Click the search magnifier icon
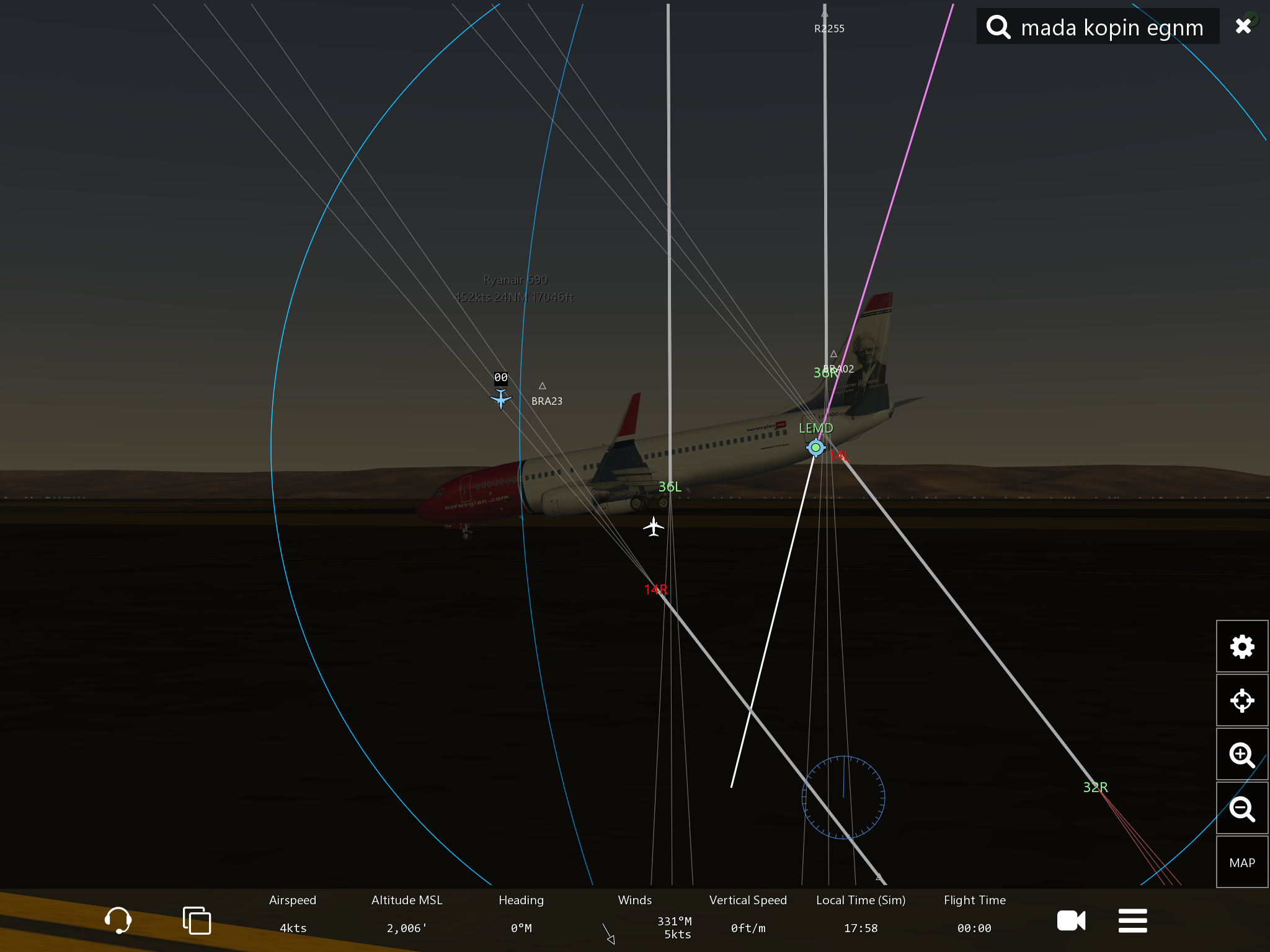 click(x=998, y=27)
